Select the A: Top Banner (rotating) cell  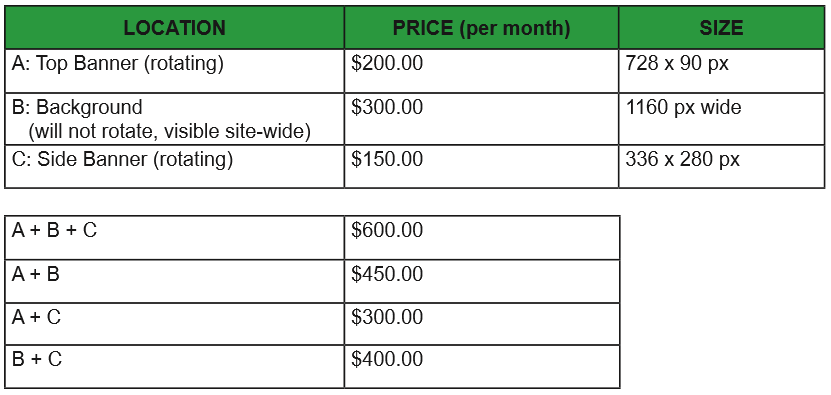(x=174, y=71)
